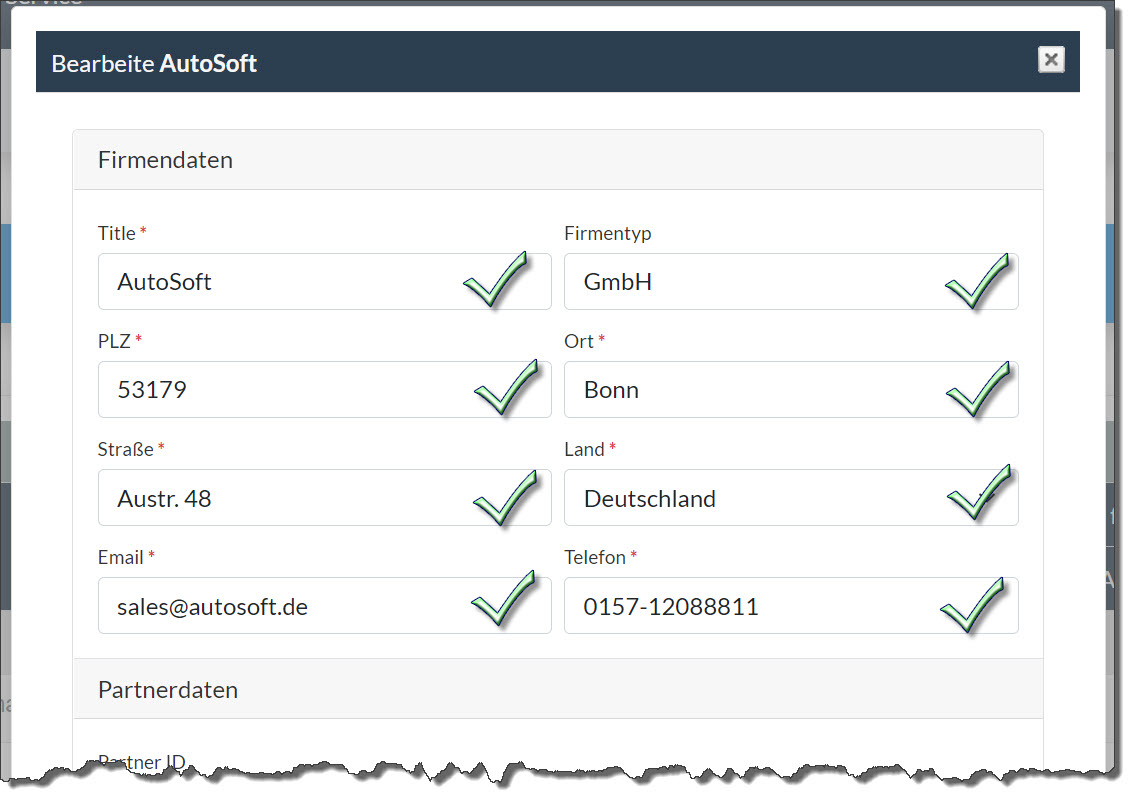Click the checkmark next to Bonn
The image size is (1131, 805).
978,389
